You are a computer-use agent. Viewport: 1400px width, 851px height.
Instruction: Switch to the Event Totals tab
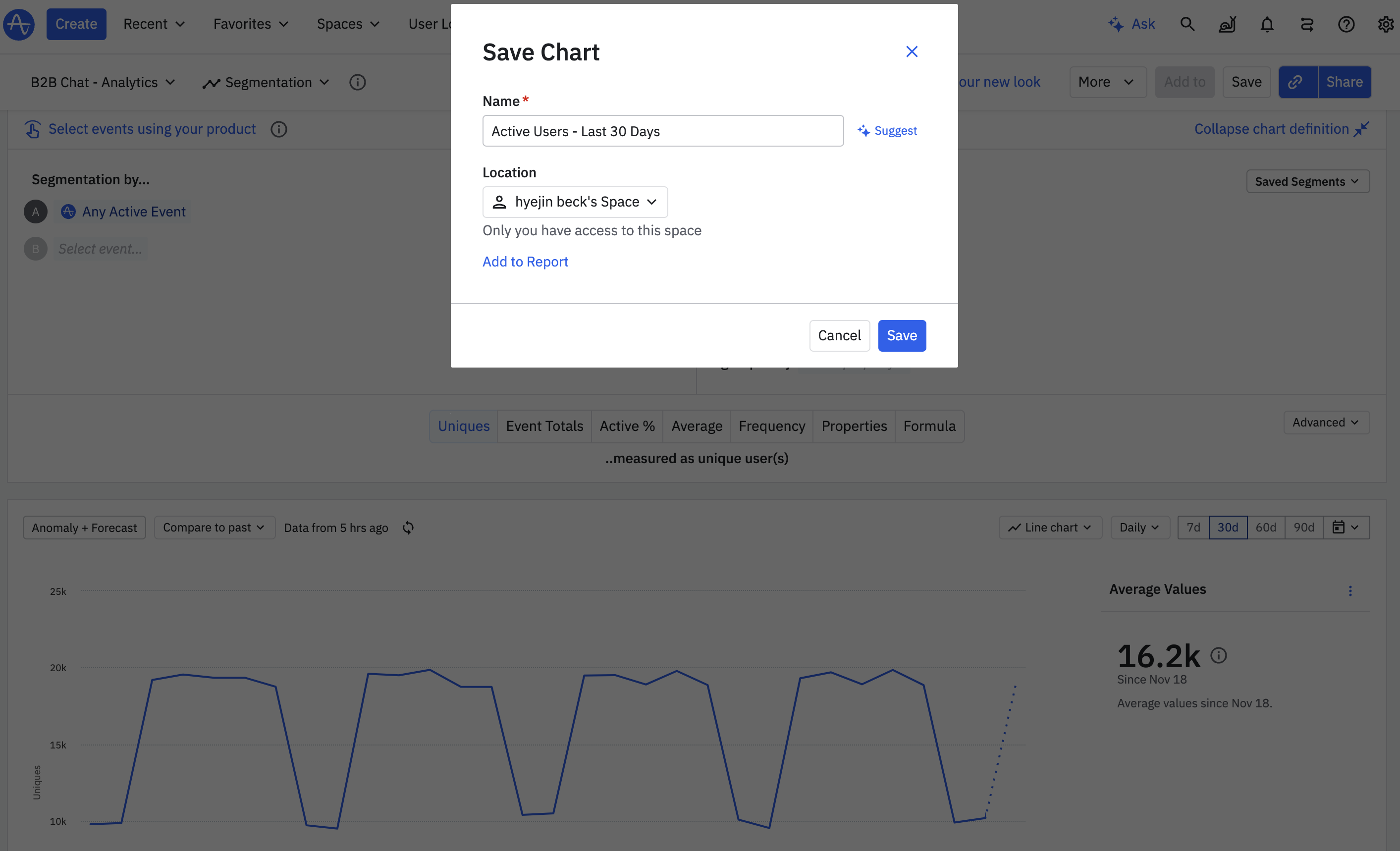pyautogui.click(x=544, y=426)
